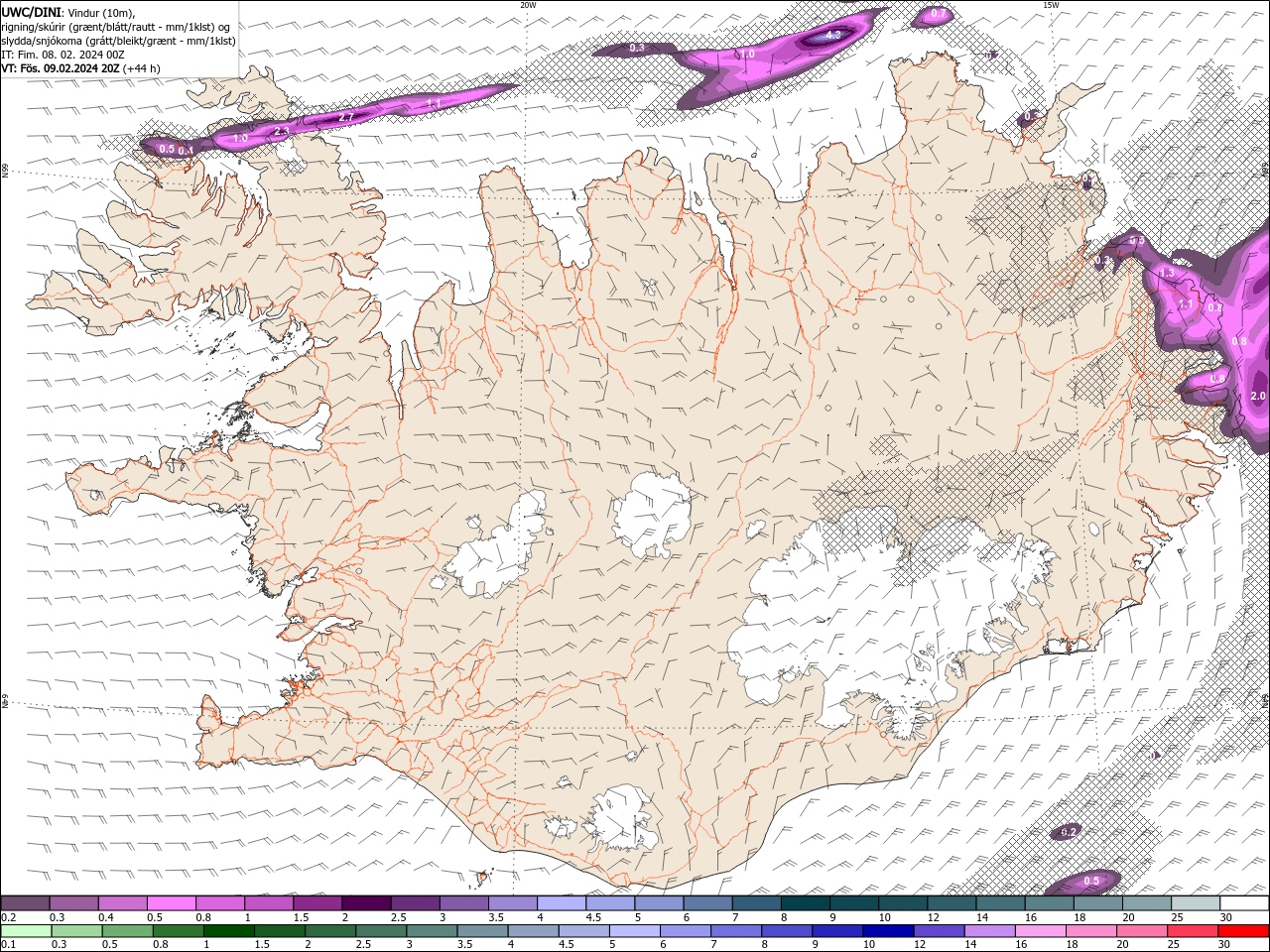
Task: Select the lower-row light blue swatch starting at 5
Action: pyautogui.click(x=634, y=931)
